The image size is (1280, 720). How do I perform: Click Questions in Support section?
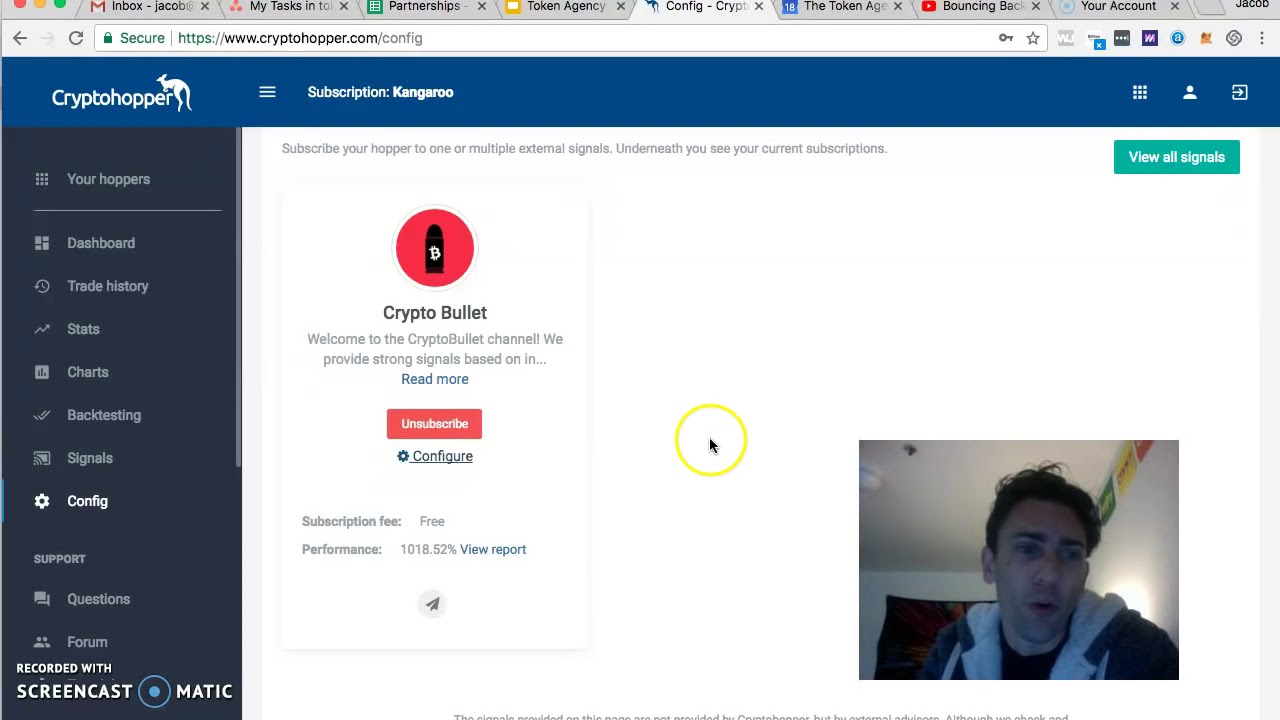pos(98,599)
